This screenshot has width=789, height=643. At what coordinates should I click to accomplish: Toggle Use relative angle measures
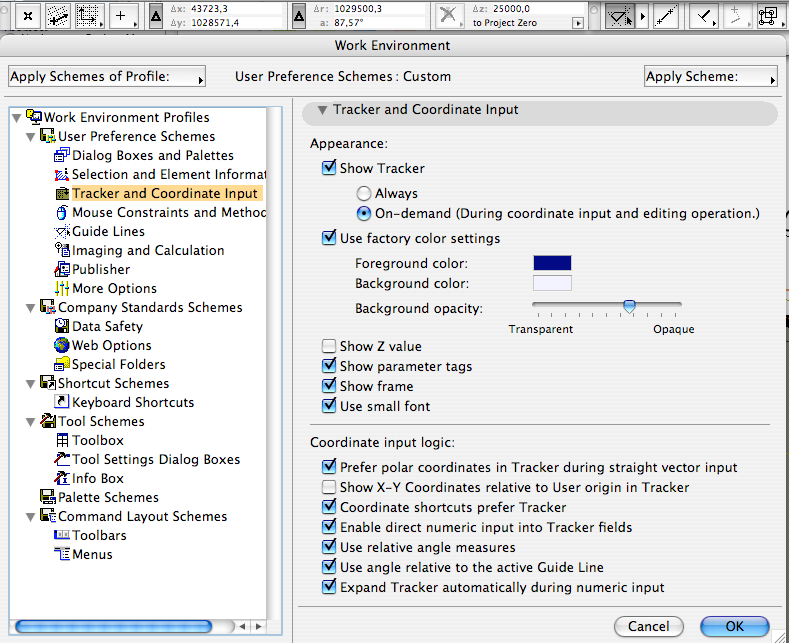(x=329, y=546)
